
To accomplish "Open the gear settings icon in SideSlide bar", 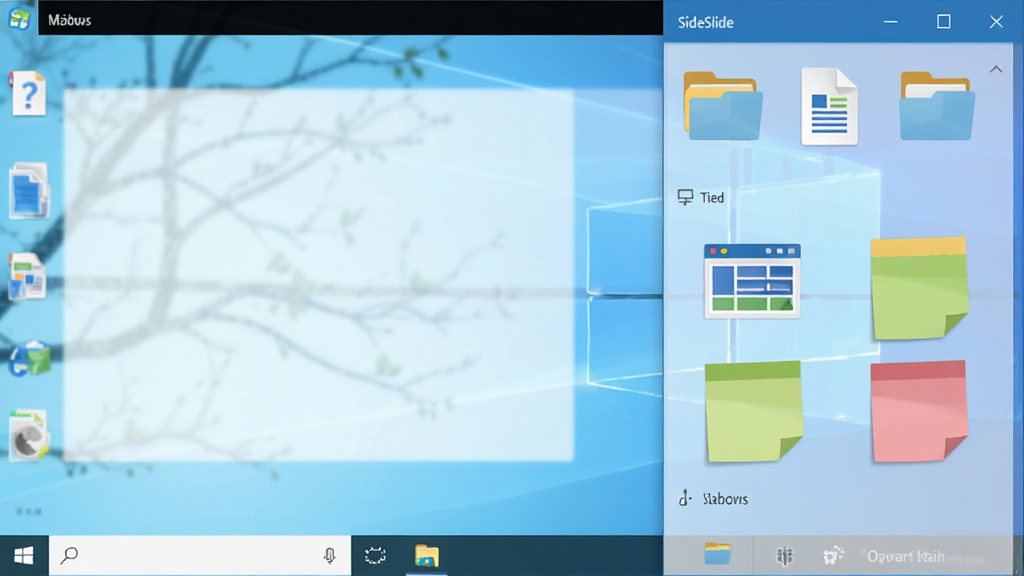I will coord(833,556).
